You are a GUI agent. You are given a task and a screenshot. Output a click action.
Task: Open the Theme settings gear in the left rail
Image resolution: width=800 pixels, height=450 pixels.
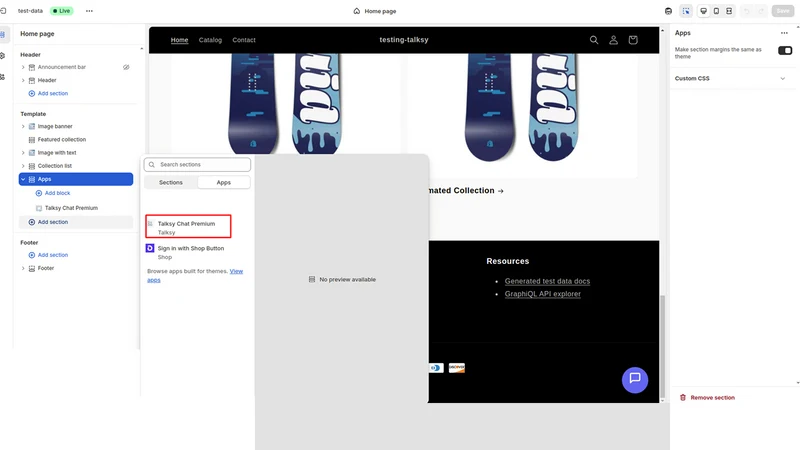tap(3, 56)
